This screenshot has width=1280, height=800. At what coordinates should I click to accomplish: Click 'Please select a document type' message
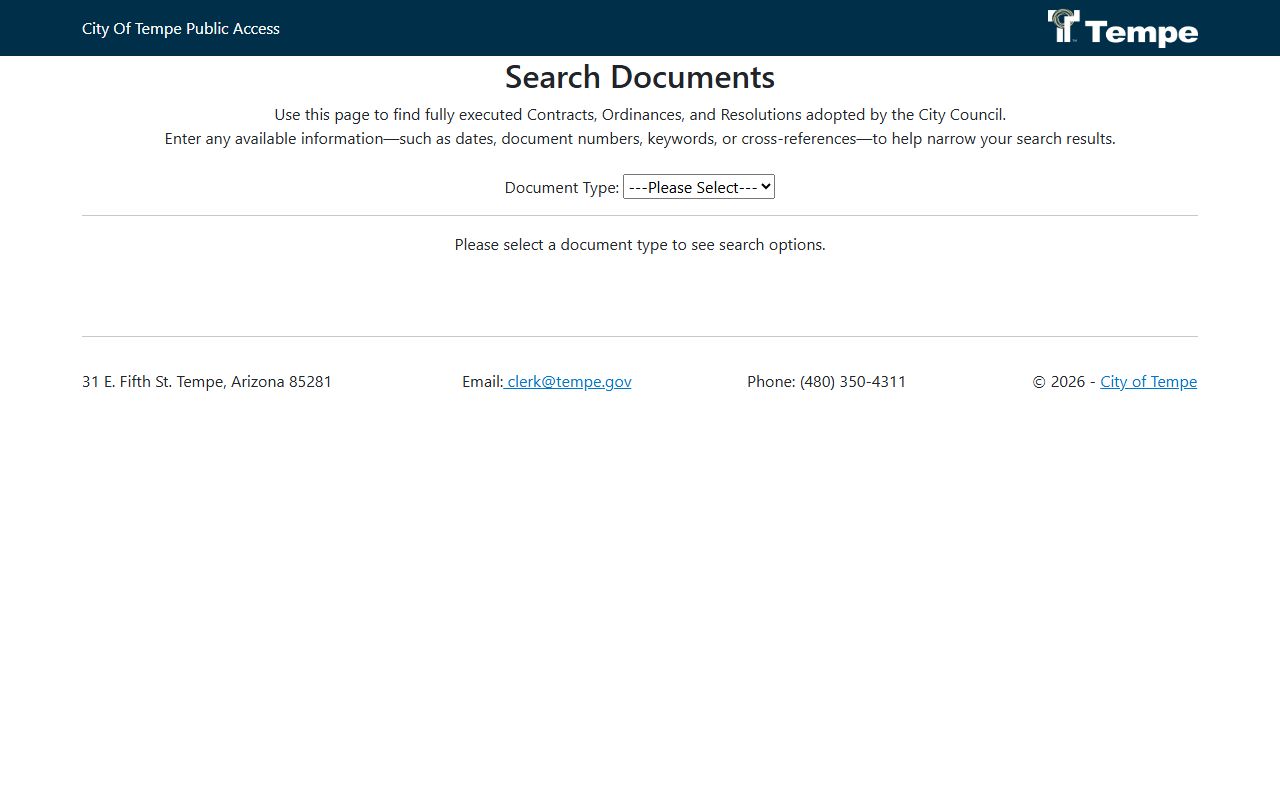coord(640,244)
